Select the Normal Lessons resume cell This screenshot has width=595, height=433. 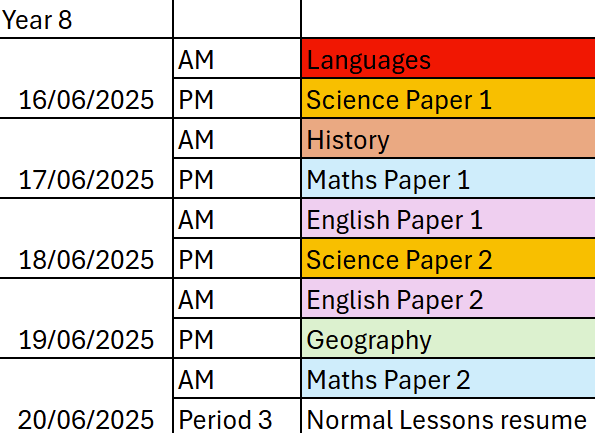coord(448,416)
